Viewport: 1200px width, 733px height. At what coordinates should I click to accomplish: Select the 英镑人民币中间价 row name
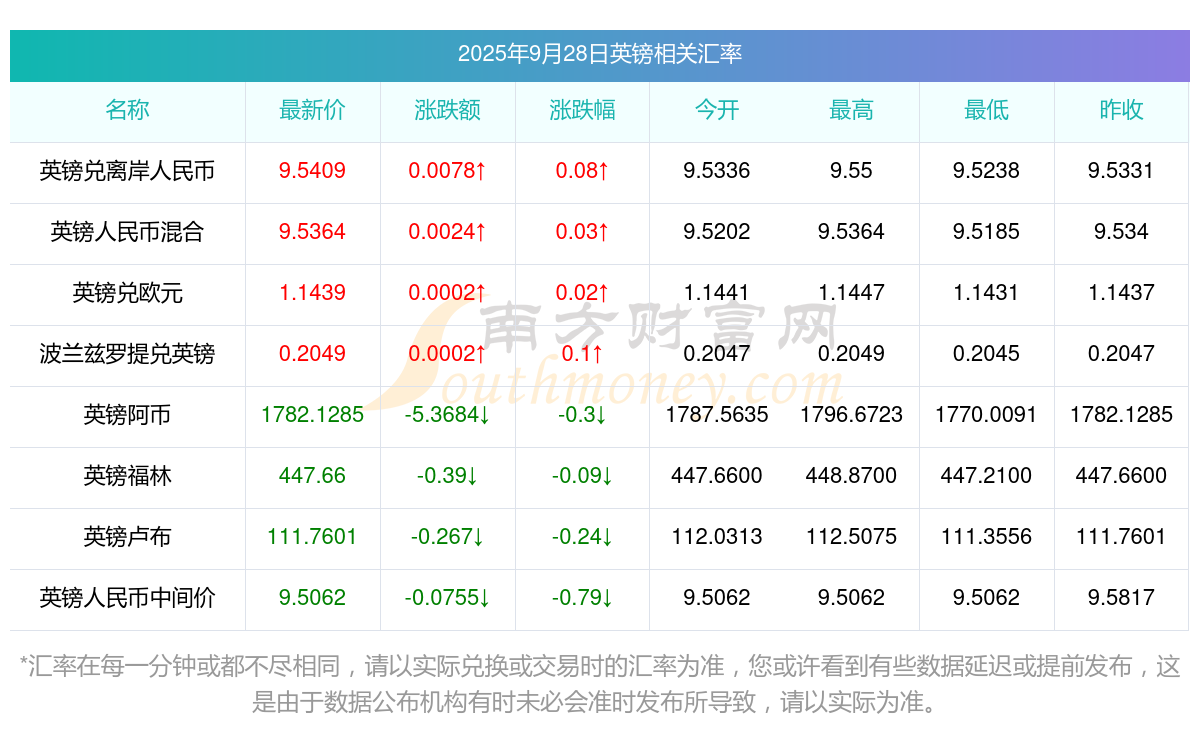click(127, 598)
